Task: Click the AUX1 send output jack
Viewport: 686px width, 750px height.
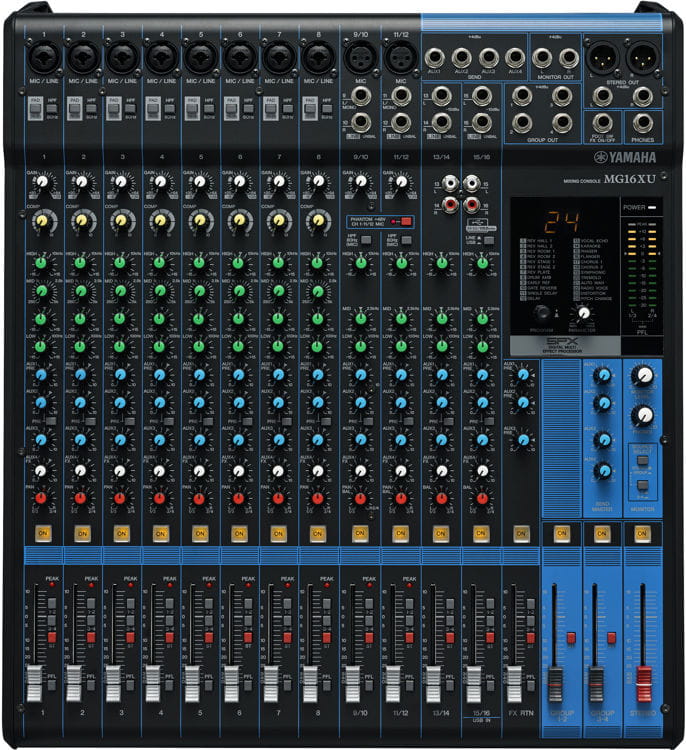Action: point(434,58)
